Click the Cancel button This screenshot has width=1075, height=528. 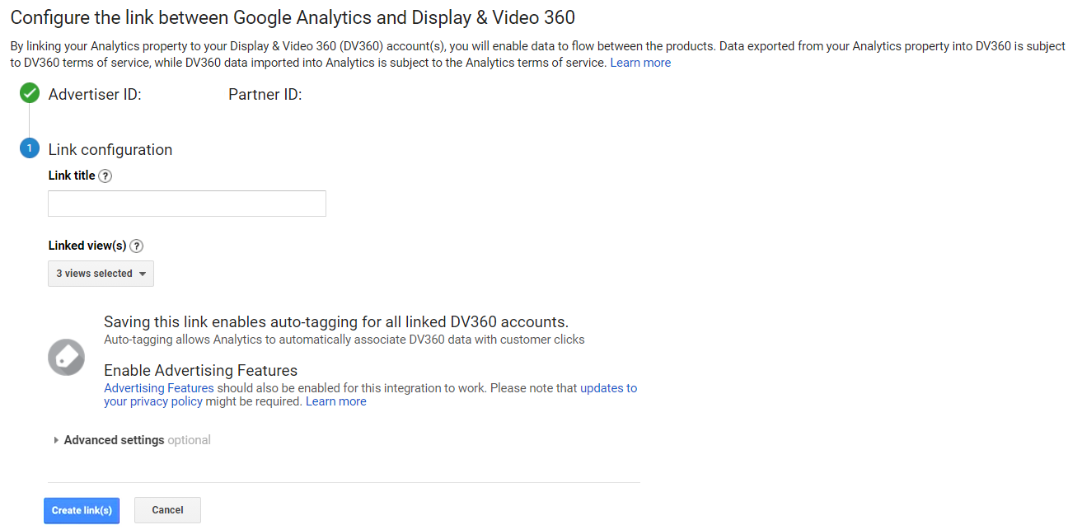(x=167, y=510)
